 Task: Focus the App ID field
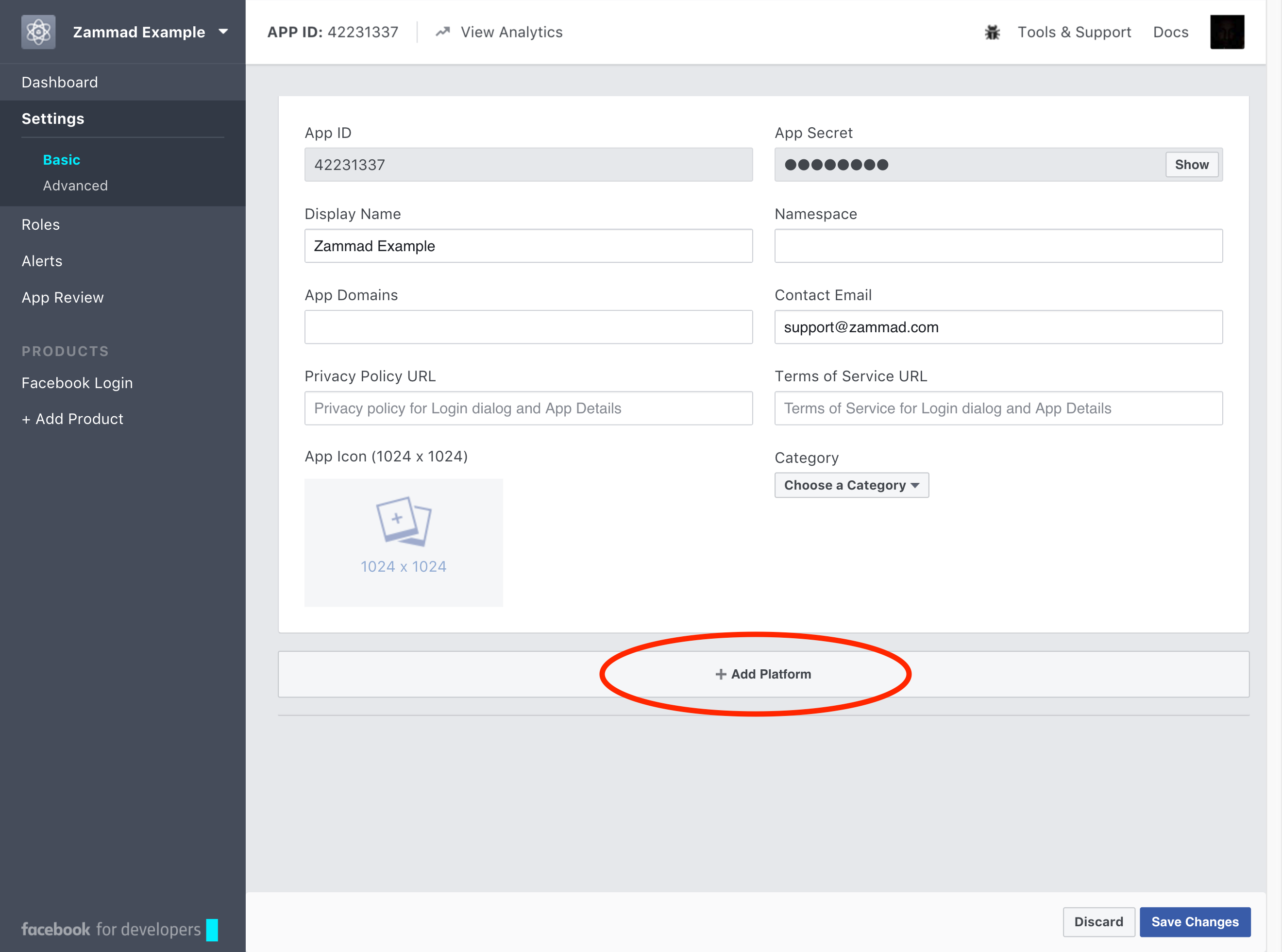pos(528,165)
